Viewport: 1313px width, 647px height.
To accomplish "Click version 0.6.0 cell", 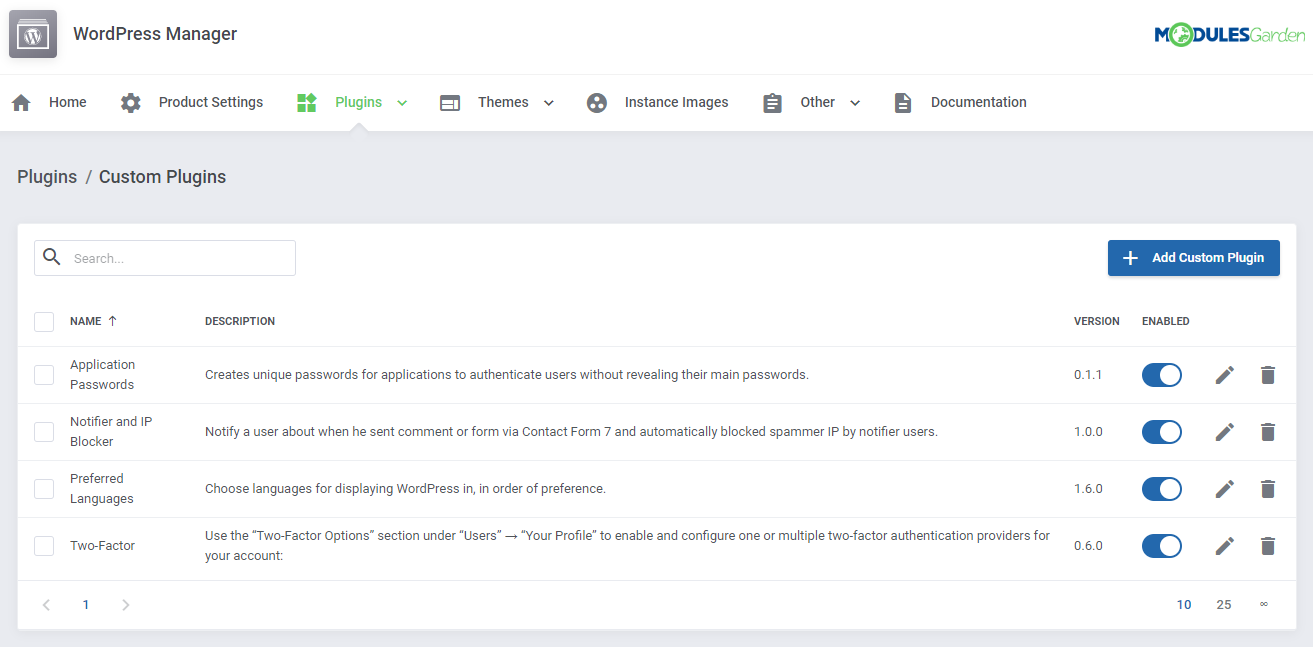I will click(x=1088, y=546).
